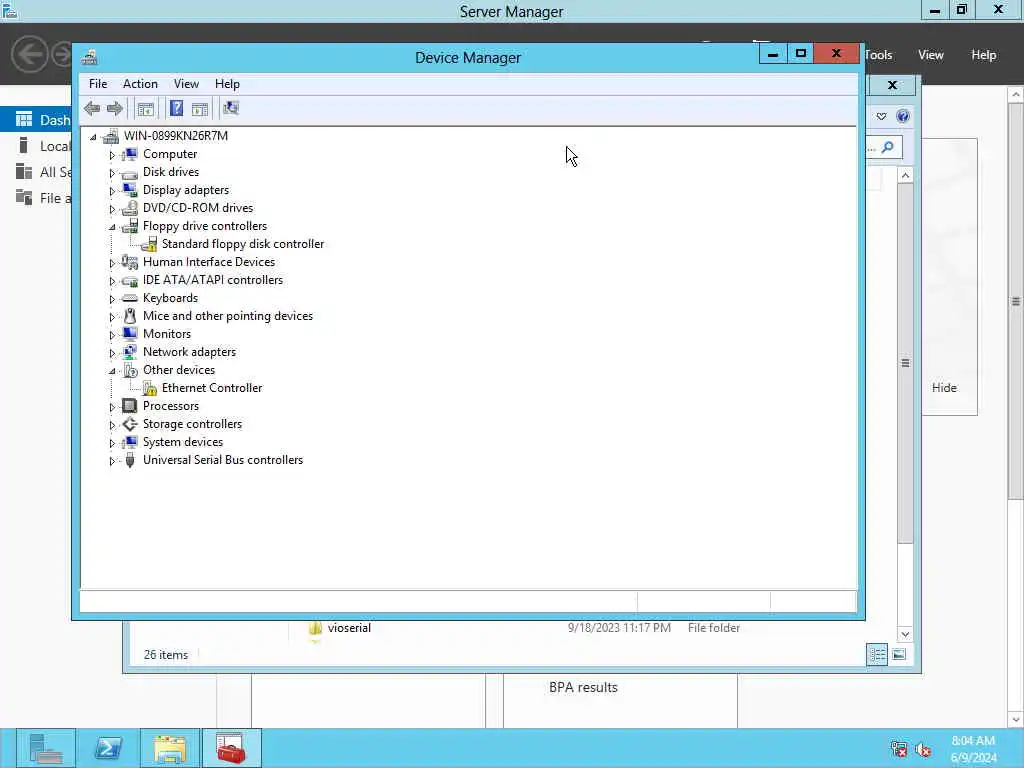
Task: Switch Explorer to large icons view
Action: (x=899, y=654)
